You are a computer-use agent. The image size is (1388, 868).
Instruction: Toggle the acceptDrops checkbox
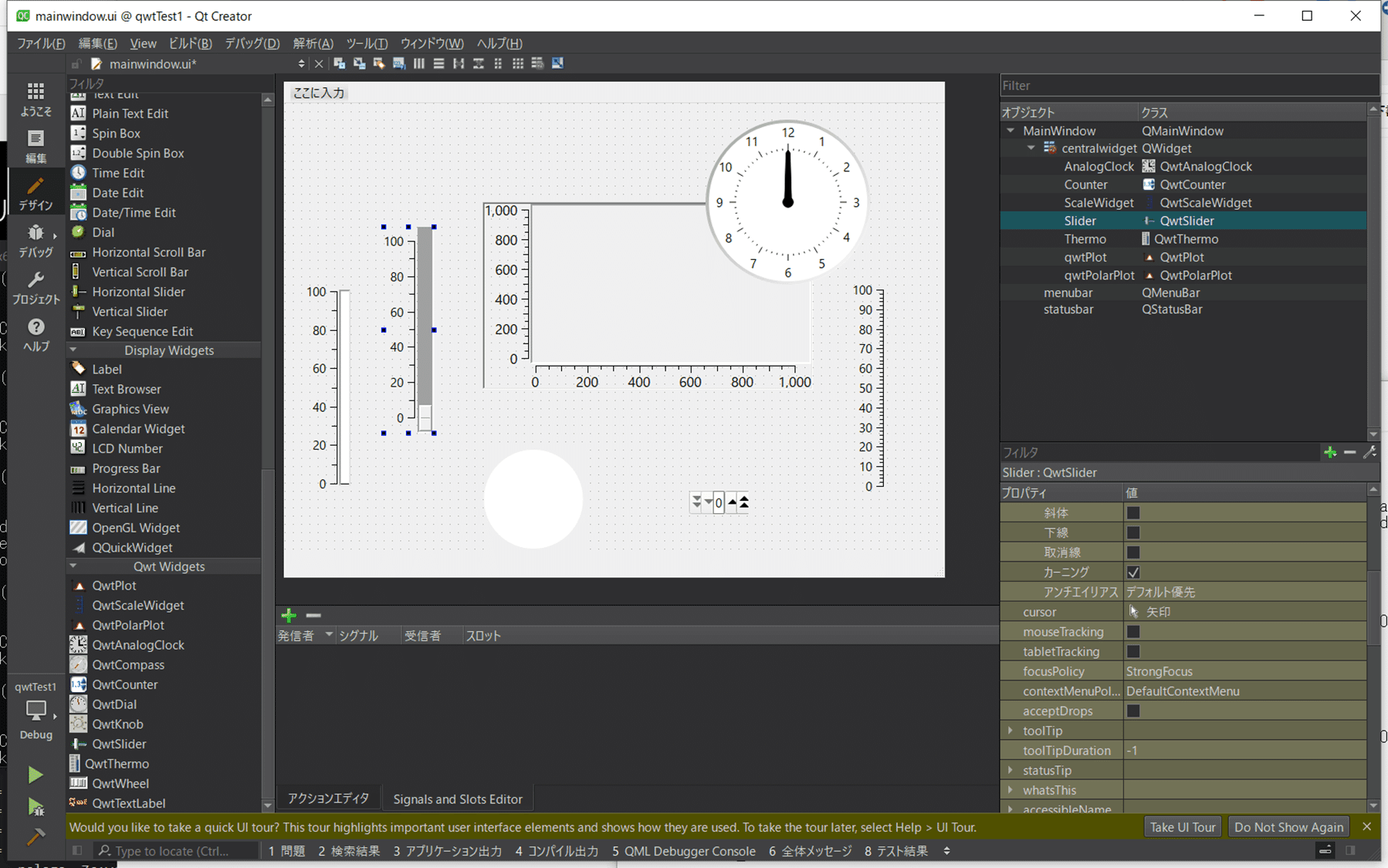point(1133,711)
